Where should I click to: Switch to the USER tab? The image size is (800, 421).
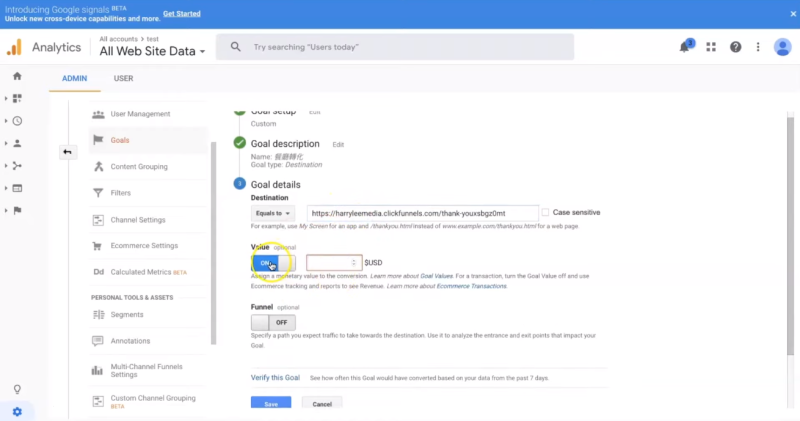pos(124,78)
